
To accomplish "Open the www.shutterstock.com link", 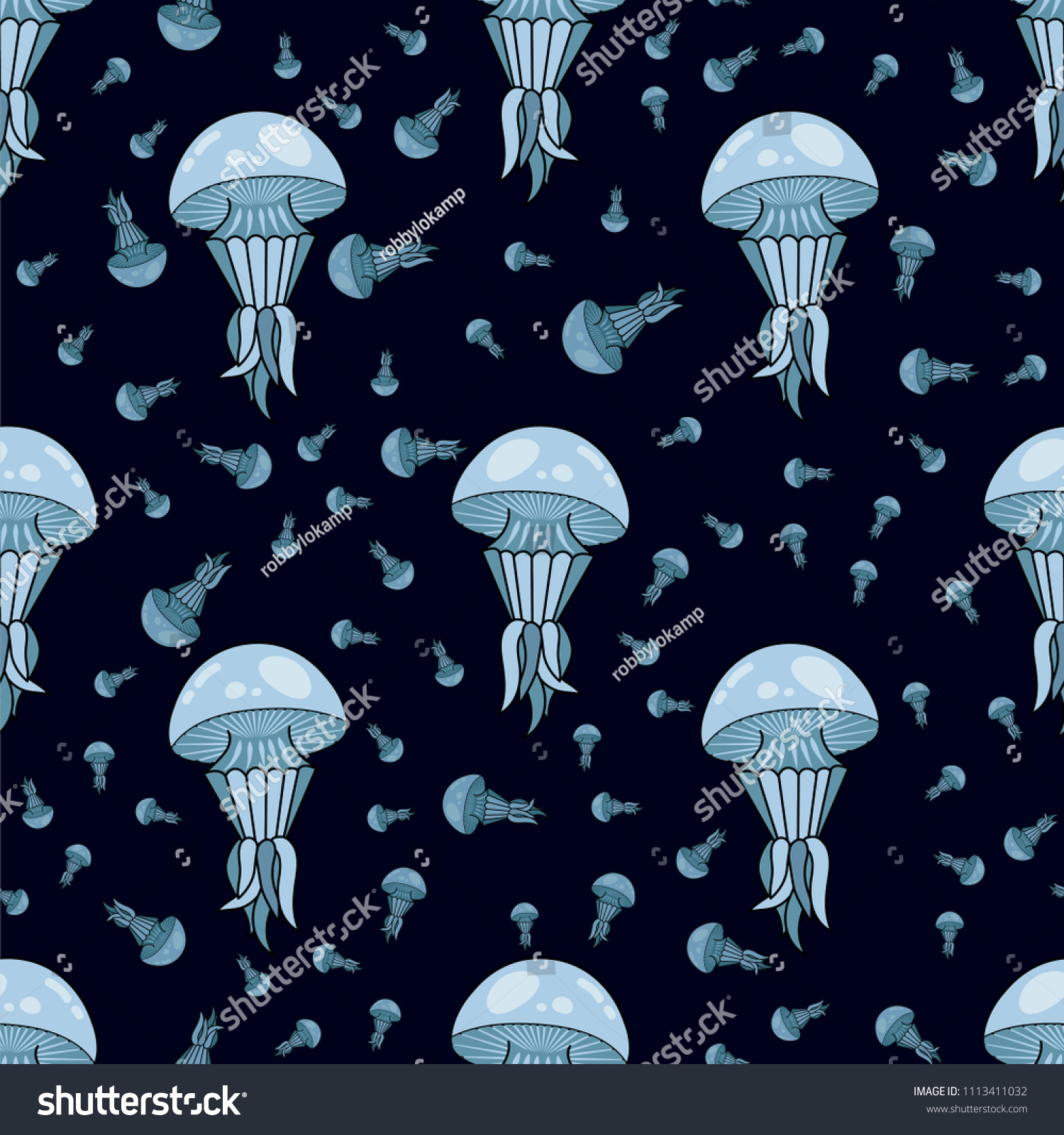I will [976, 1109].
